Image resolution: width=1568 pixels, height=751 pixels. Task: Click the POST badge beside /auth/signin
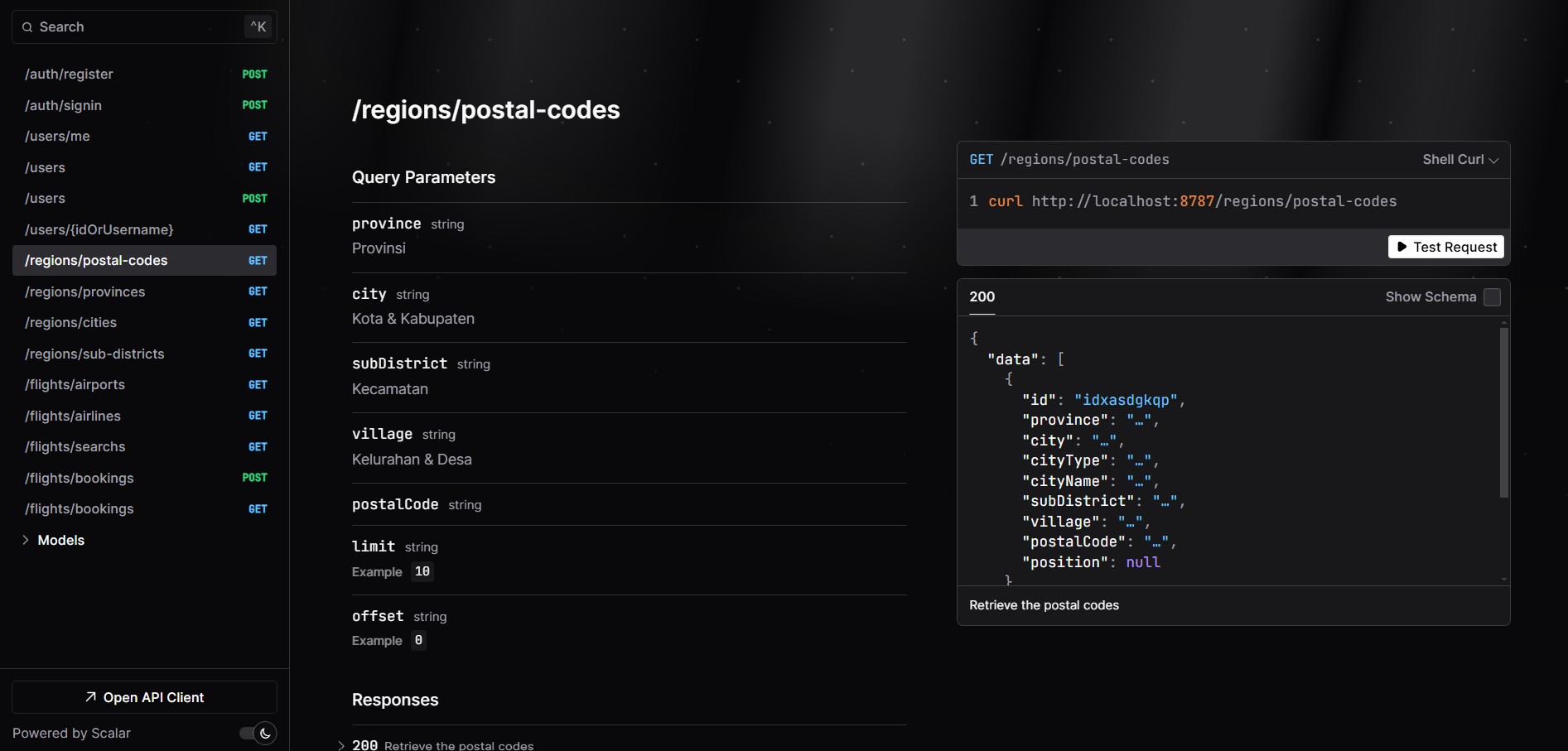(254, 105)
